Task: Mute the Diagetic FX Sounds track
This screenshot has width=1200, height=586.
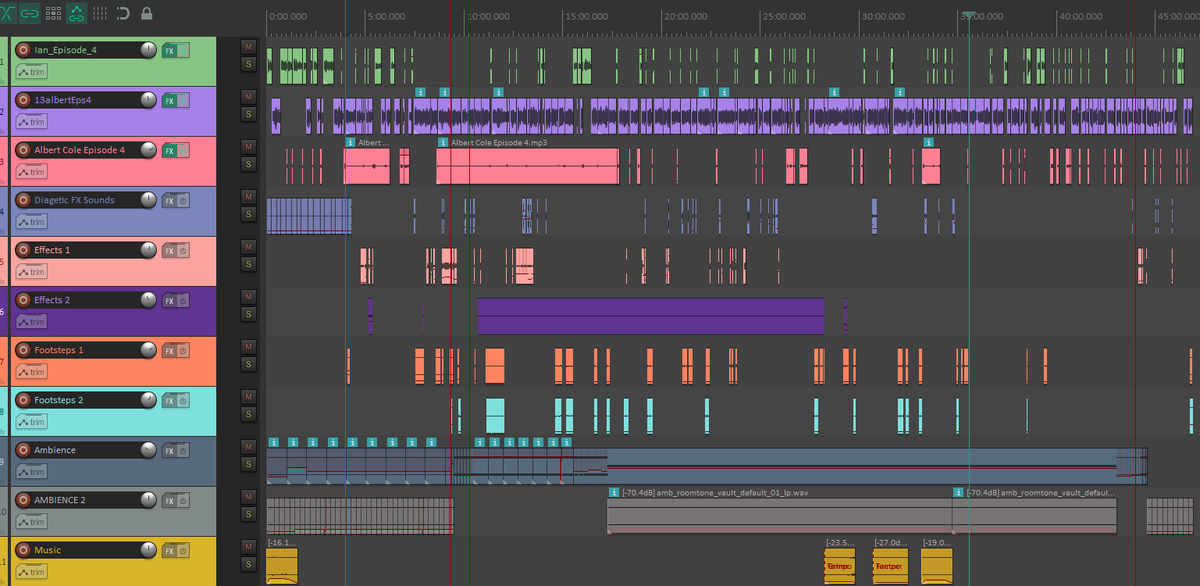Action: point(248,196)
